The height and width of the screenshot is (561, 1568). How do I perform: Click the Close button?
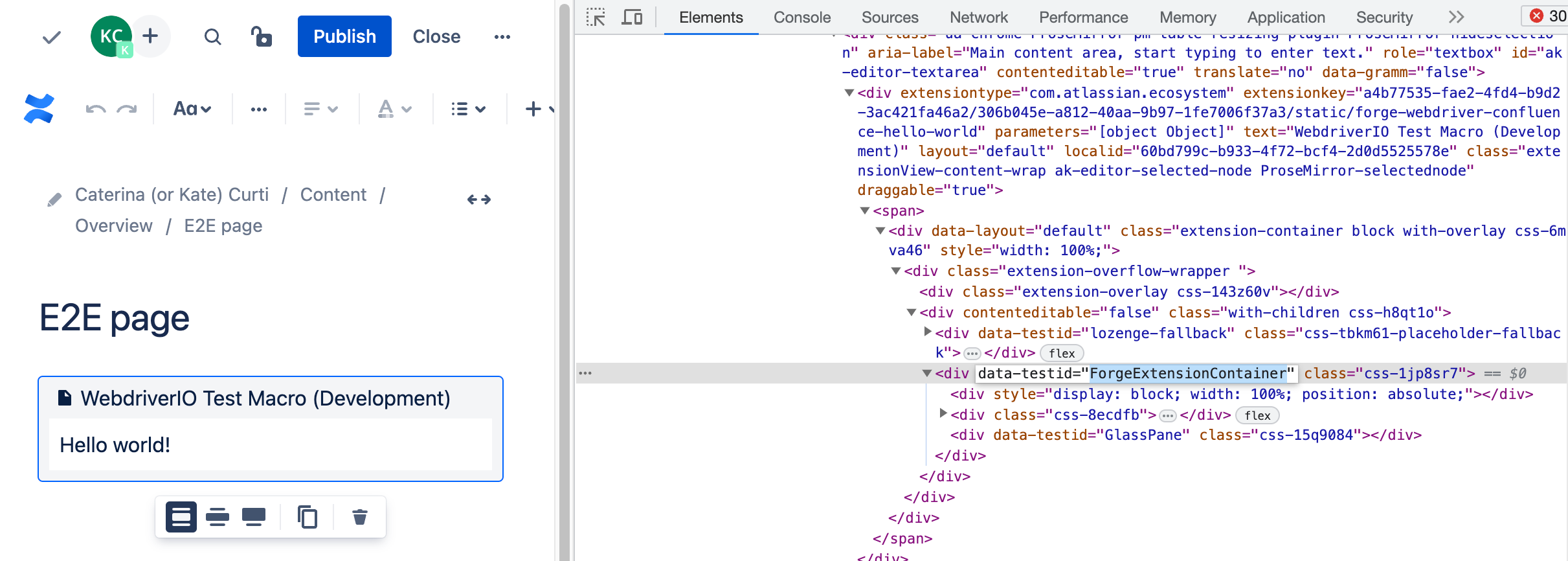[436, 37]
